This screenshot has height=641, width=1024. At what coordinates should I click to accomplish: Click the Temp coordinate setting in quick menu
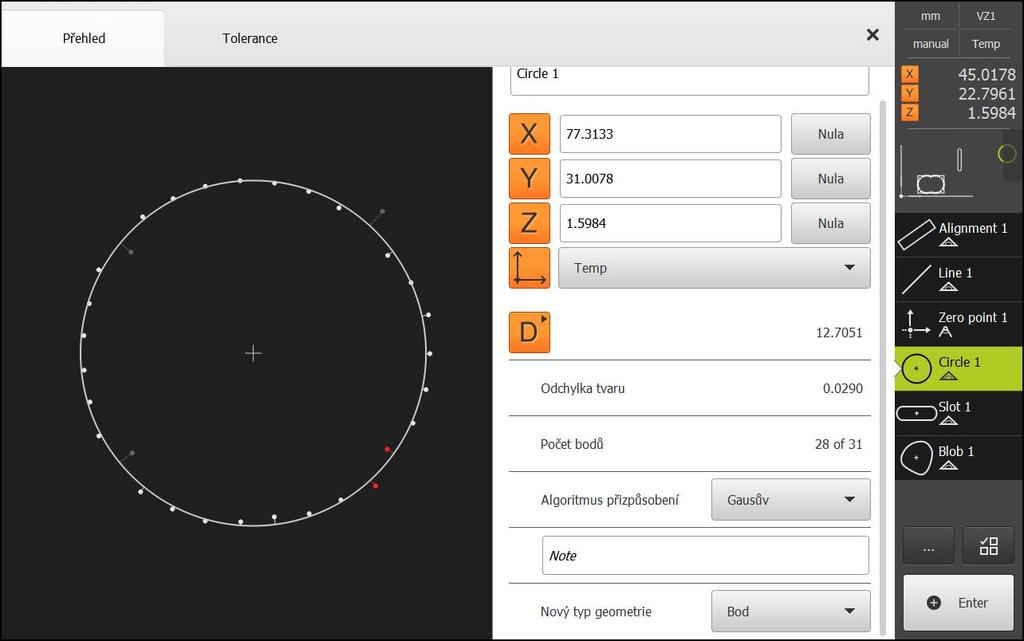click(x=985, y=44)
